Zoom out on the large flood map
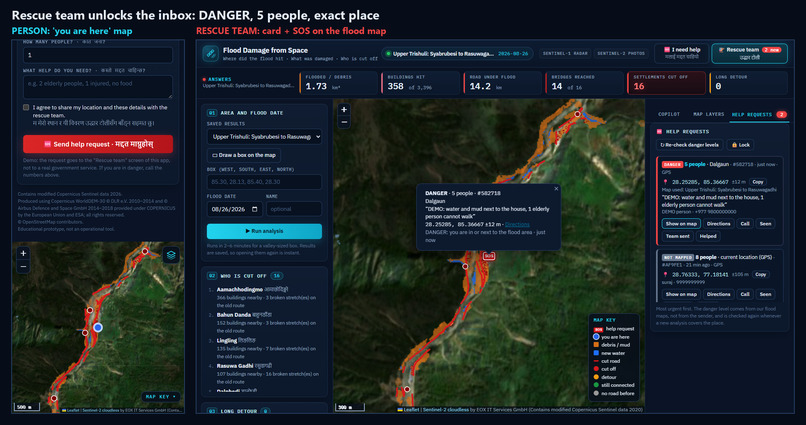 [x=344, y=122]
